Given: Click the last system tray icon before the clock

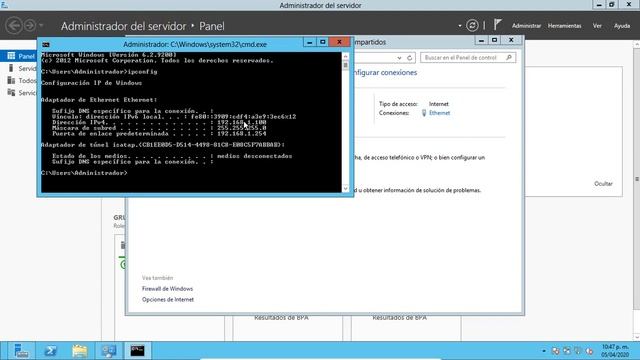Looking at the screenshot, I should [589, 351].
